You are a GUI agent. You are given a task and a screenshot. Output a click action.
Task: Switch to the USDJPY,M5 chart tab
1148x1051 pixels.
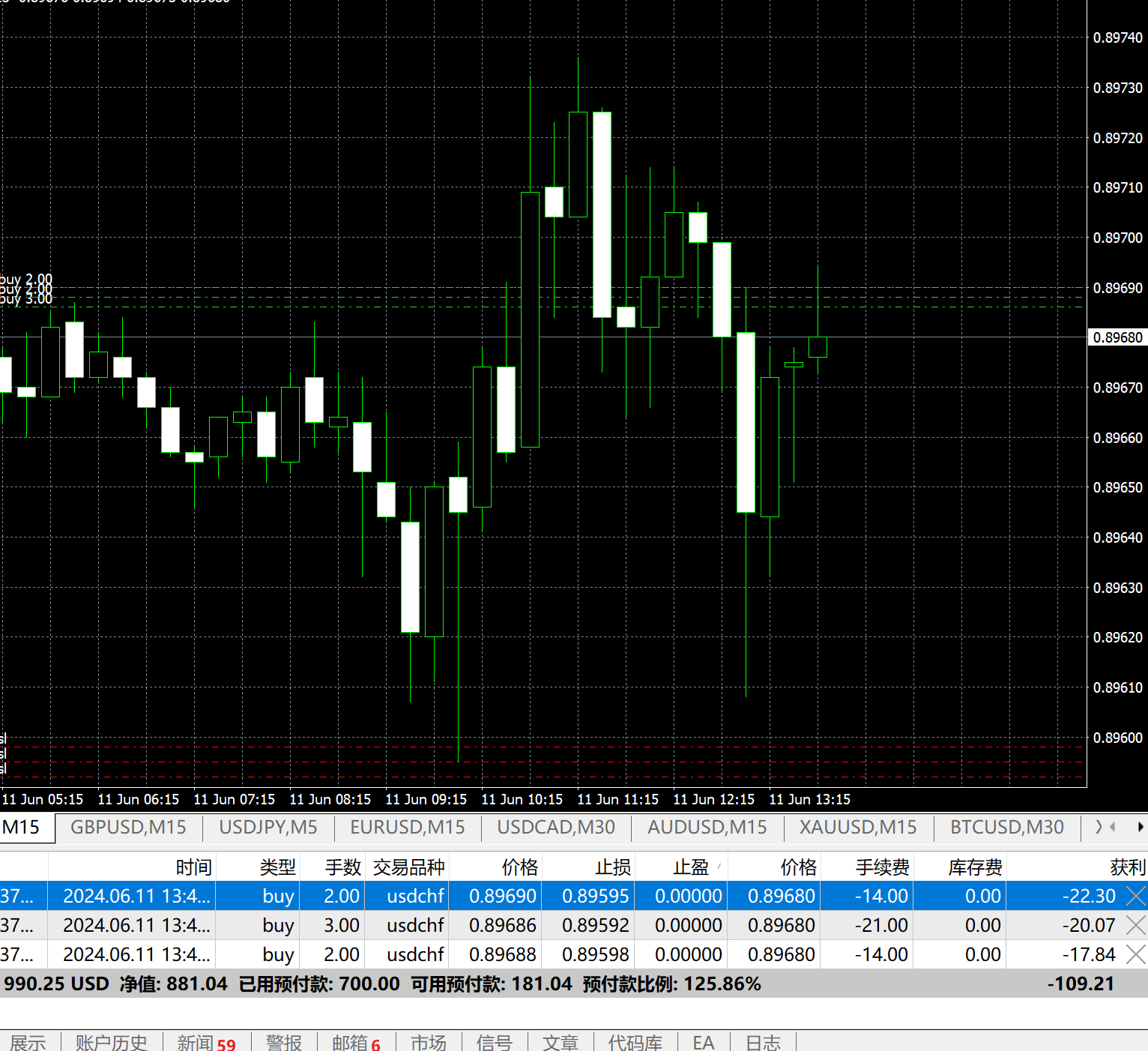(268, 827)
